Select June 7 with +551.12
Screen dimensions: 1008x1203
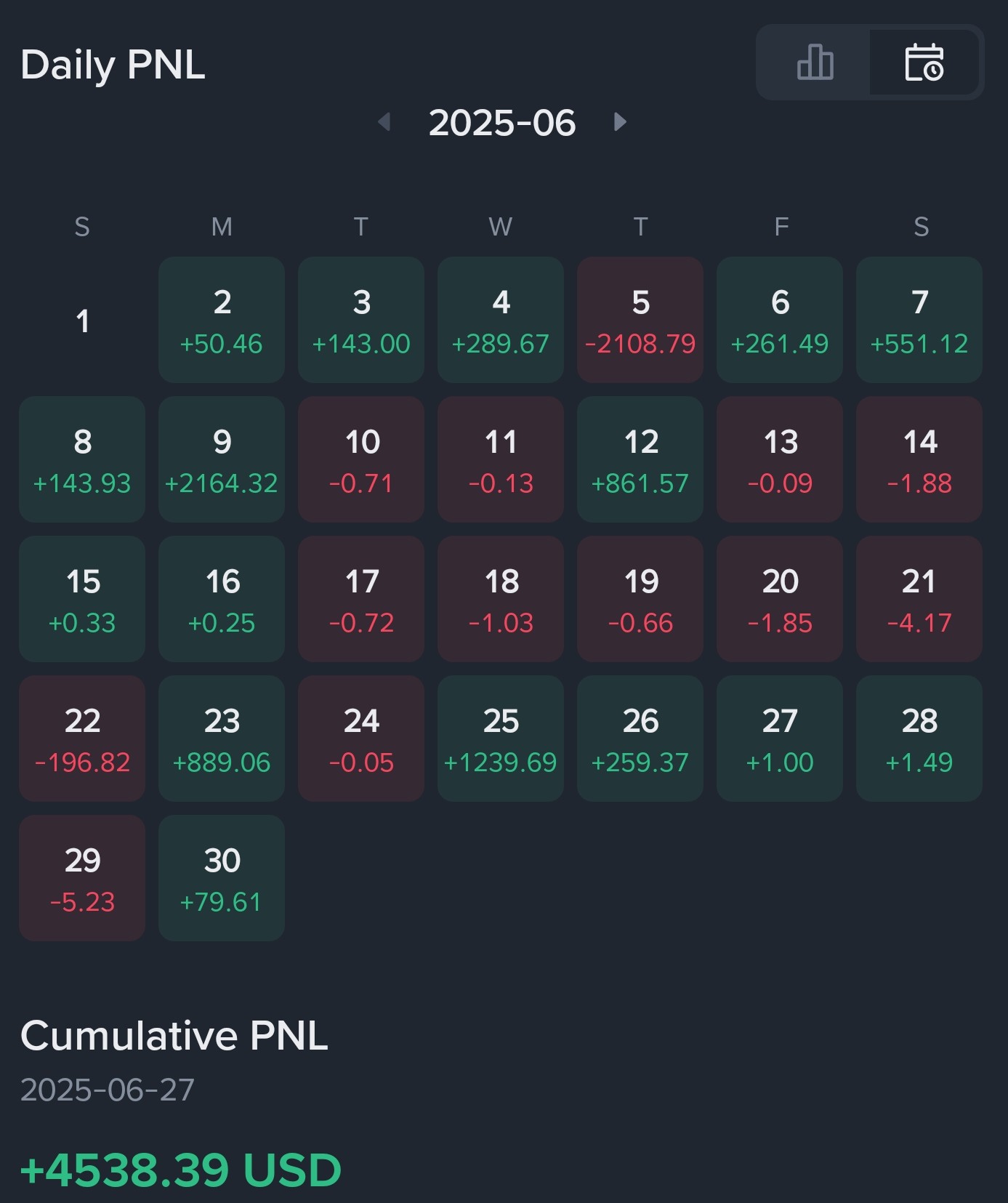[919, 320]
